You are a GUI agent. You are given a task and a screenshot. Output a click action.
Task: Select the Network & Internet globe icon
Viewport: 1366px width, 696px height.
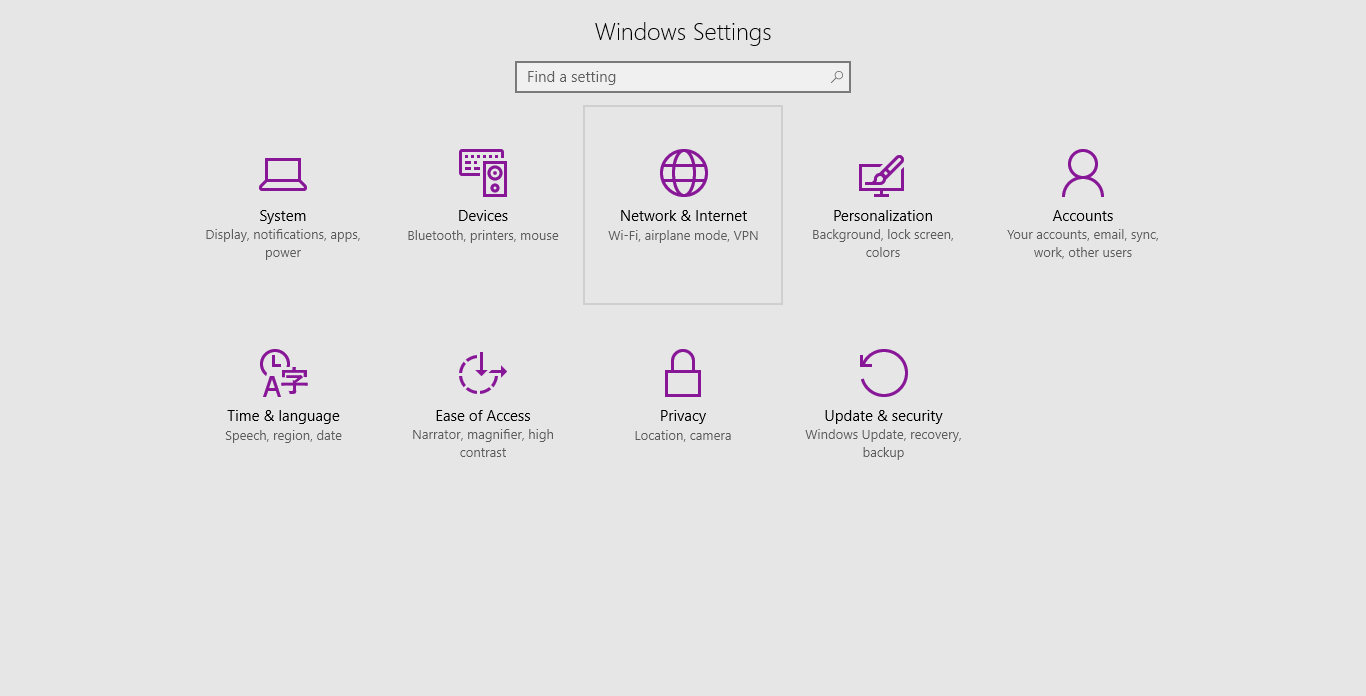684,173
